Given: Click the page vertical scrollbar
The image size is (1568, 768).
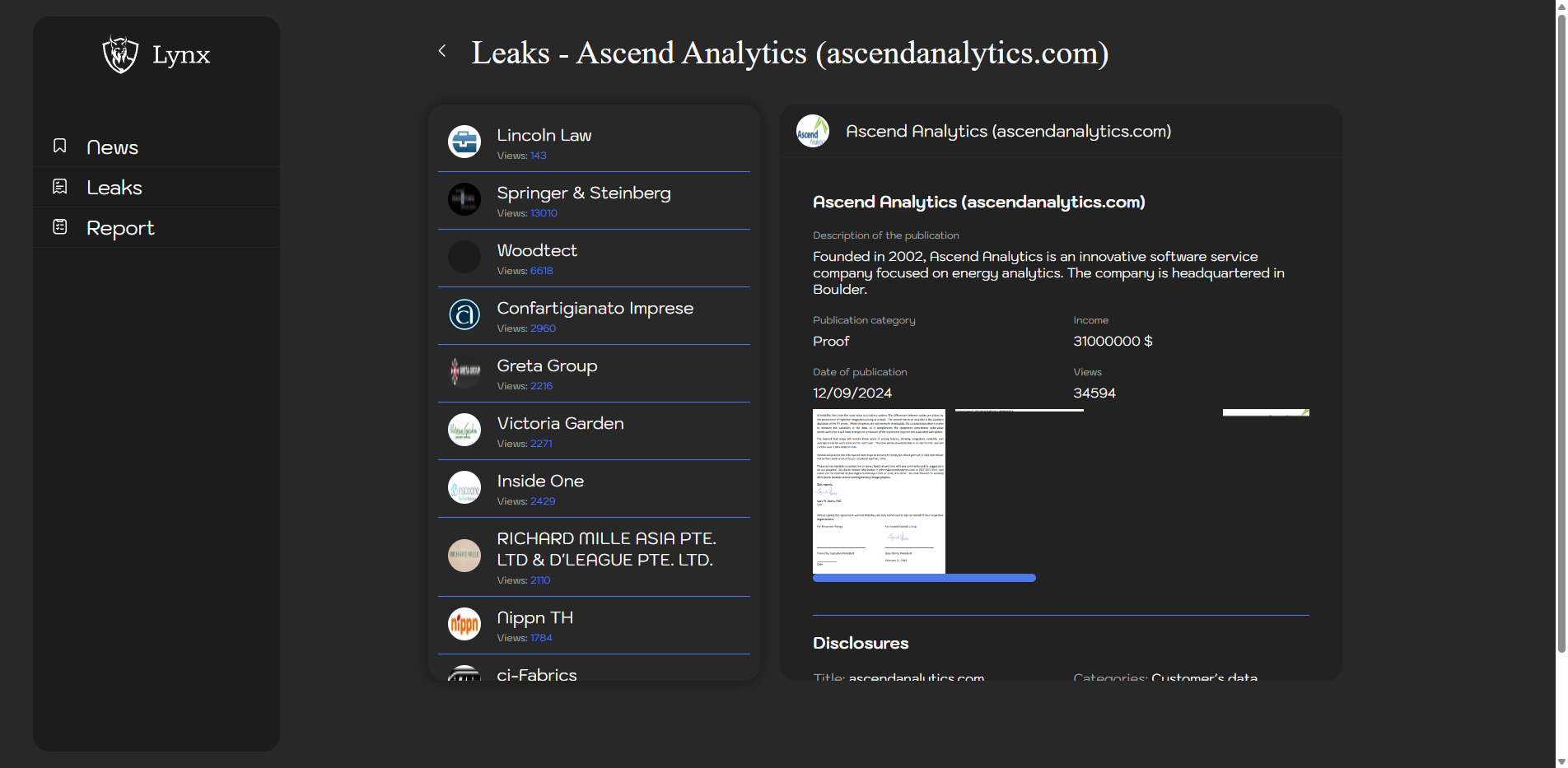Looking at the screenshot, I should click(x=1561, y=329).
